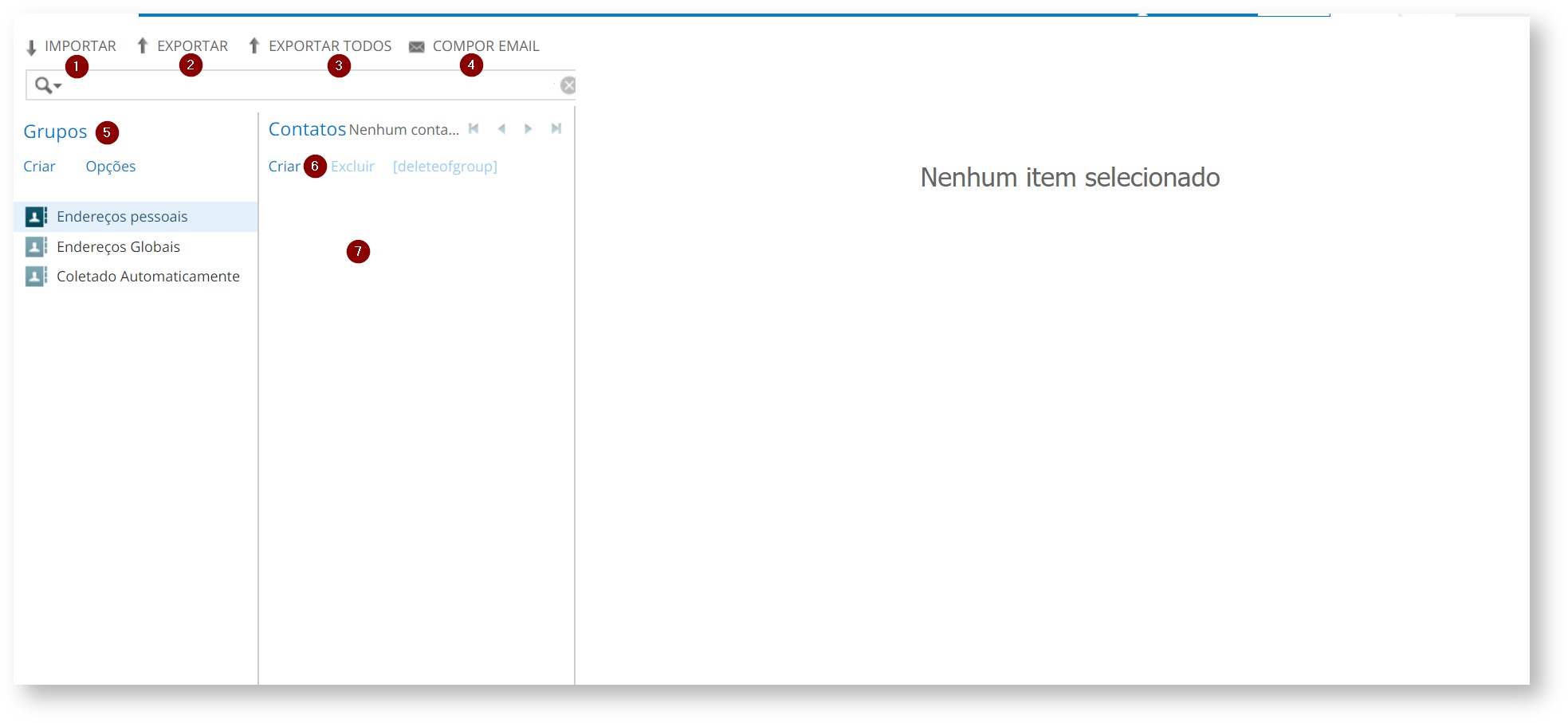Click the Importar down-arrow icon
This screenshot has height=723, width=1568.
pyautogui.click(x=32, y=48)
